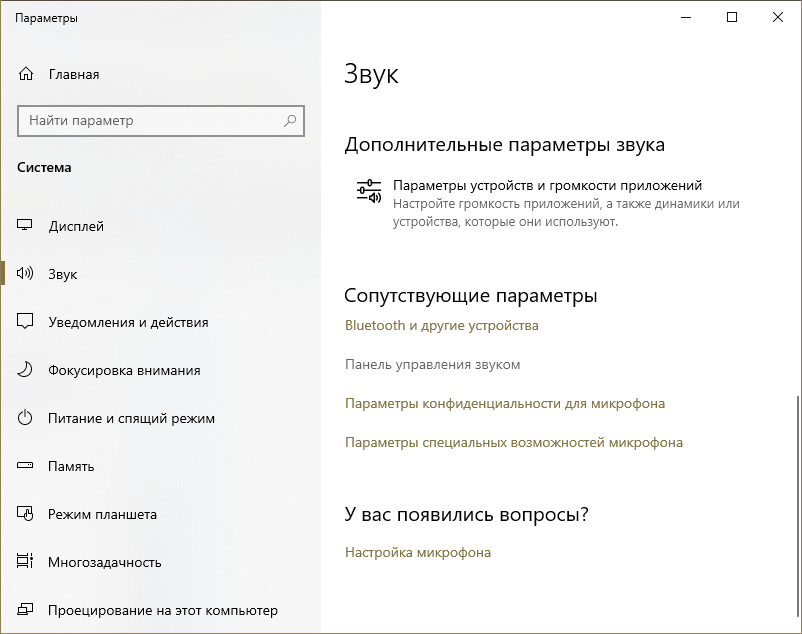
Task: Open Bluetooth и другие устройства link
Action: 441,325
